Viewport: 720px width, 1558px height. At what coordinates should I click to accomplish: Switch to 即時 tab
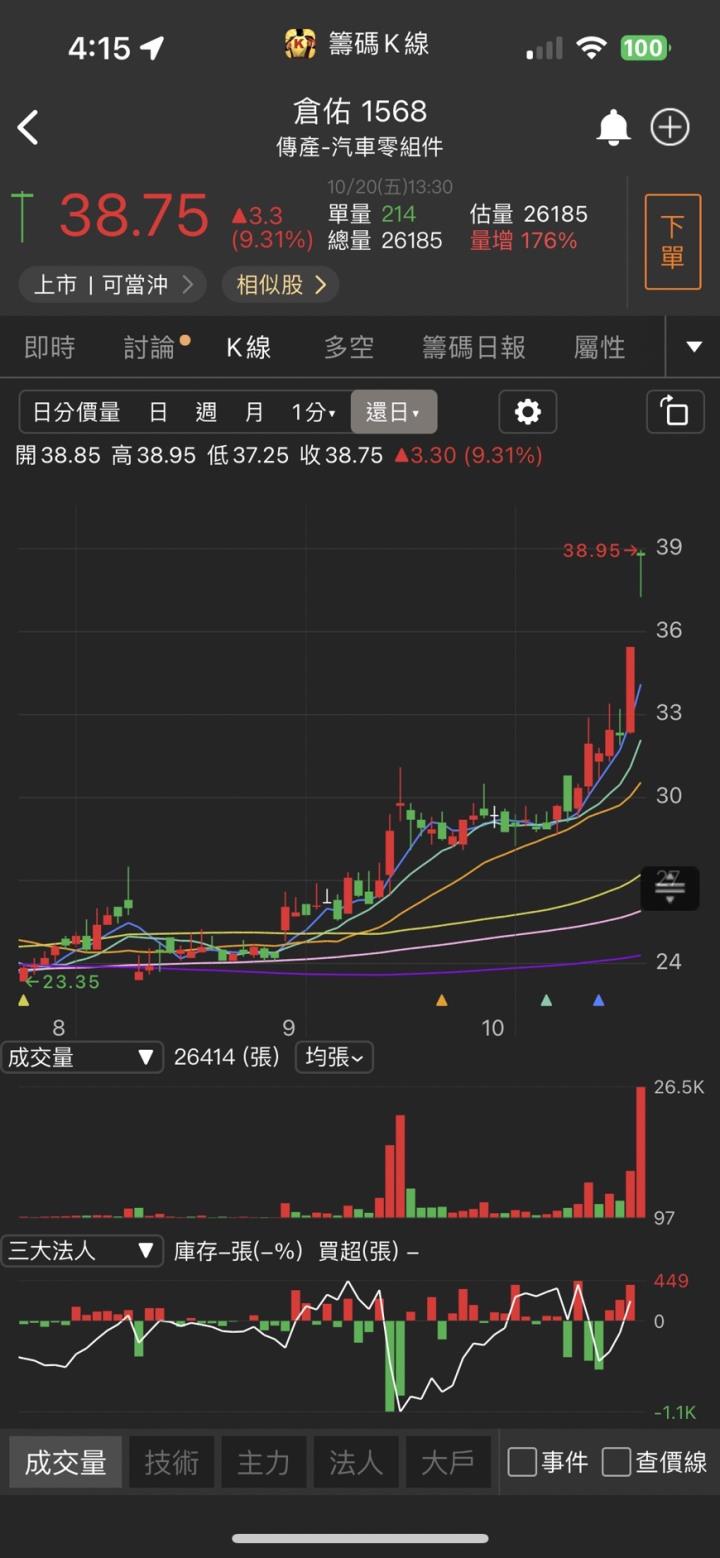(x=50, y=347)
